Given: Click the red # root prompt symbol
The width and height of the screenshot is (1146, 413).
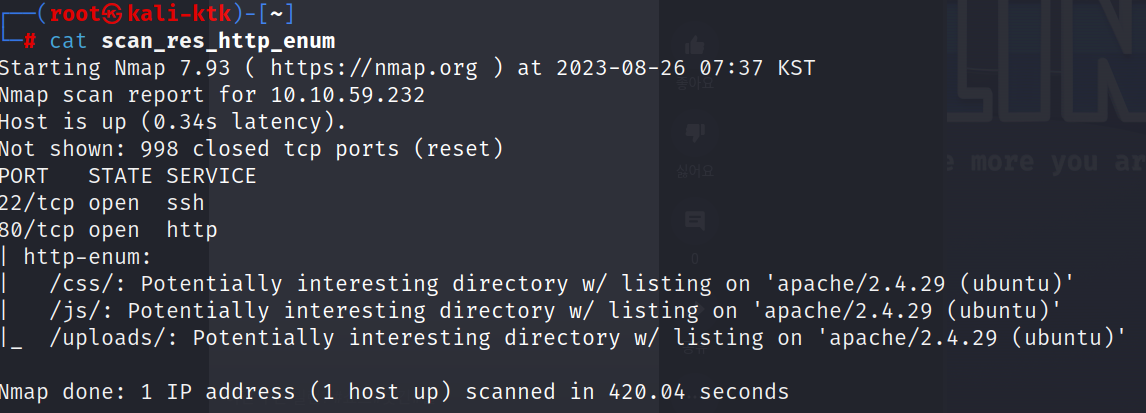Looking at the screenshot, I should (29, 42).
